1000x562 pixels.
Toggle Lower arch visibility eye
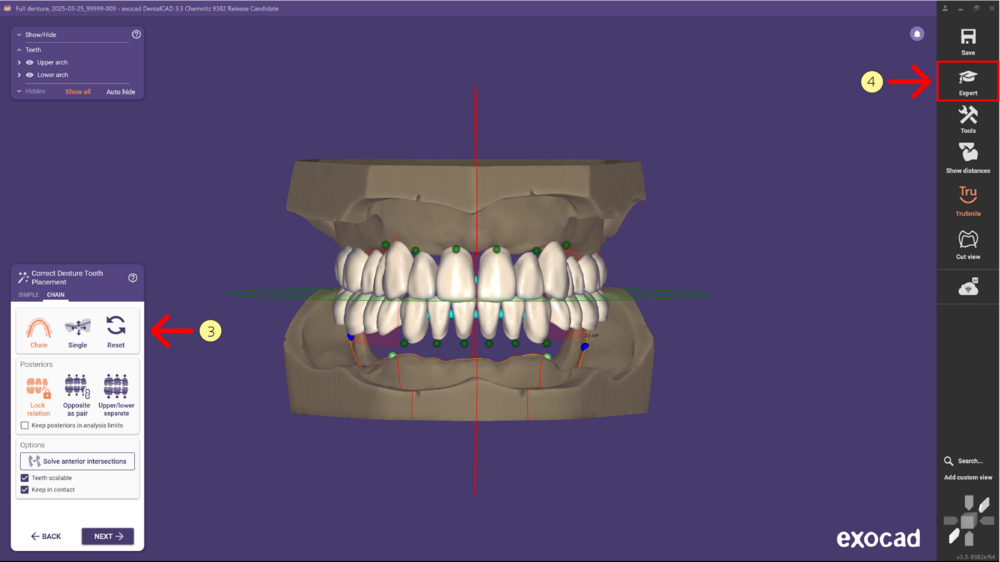pyautogui.click(x=29, y=75)
